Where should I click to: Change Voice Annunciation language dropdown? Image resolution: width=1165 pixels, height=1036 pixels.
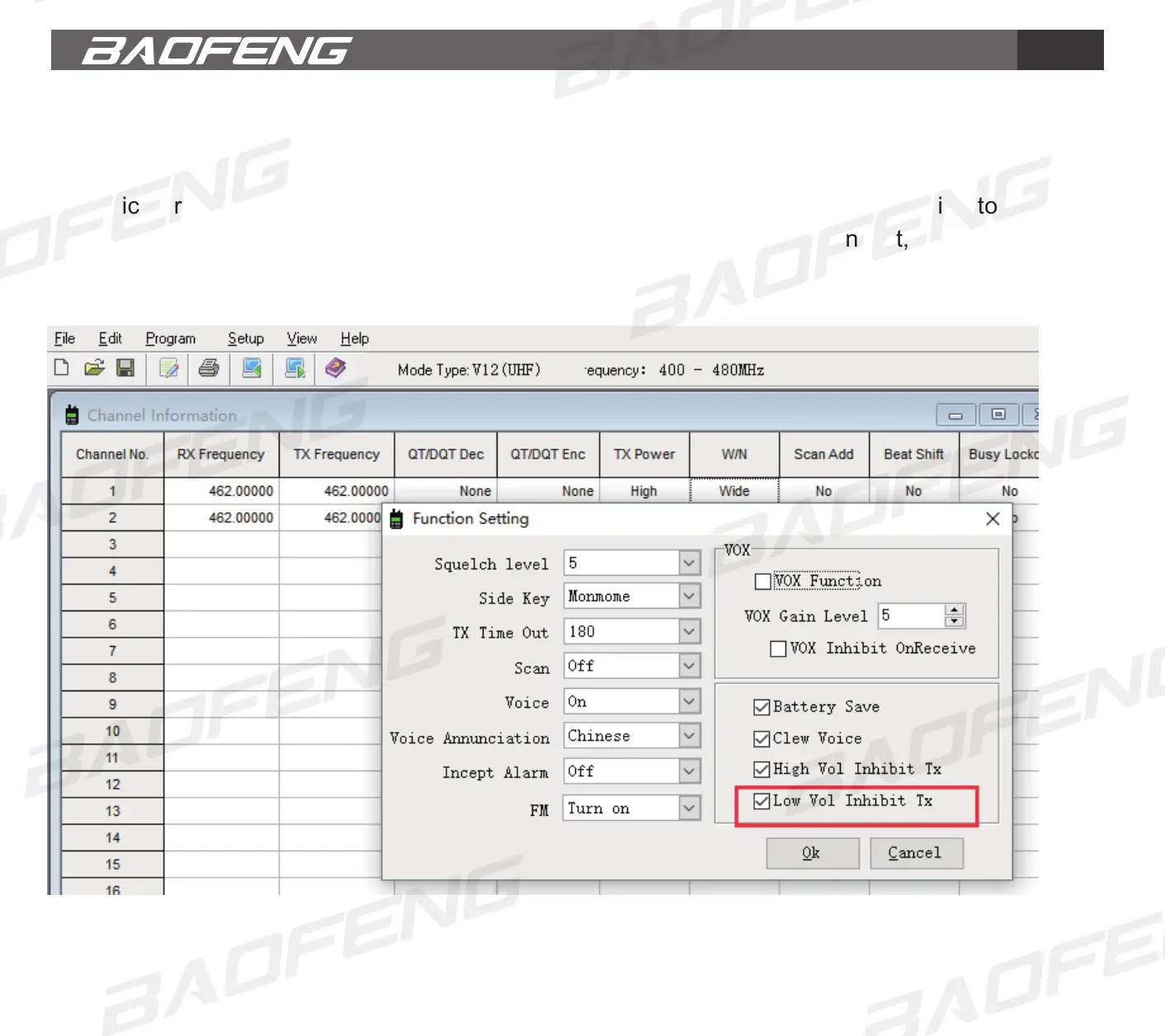tap(689, 736)
